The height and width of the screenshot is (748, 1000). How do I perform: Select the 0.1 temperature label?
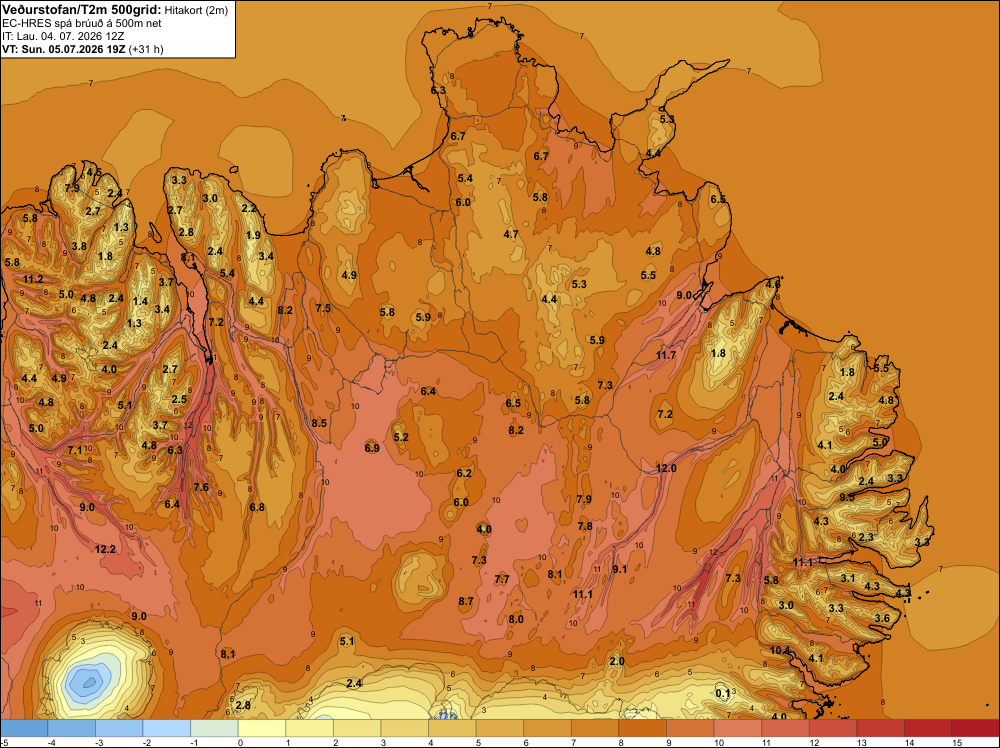pyautogui.click(x=723, y=693)
